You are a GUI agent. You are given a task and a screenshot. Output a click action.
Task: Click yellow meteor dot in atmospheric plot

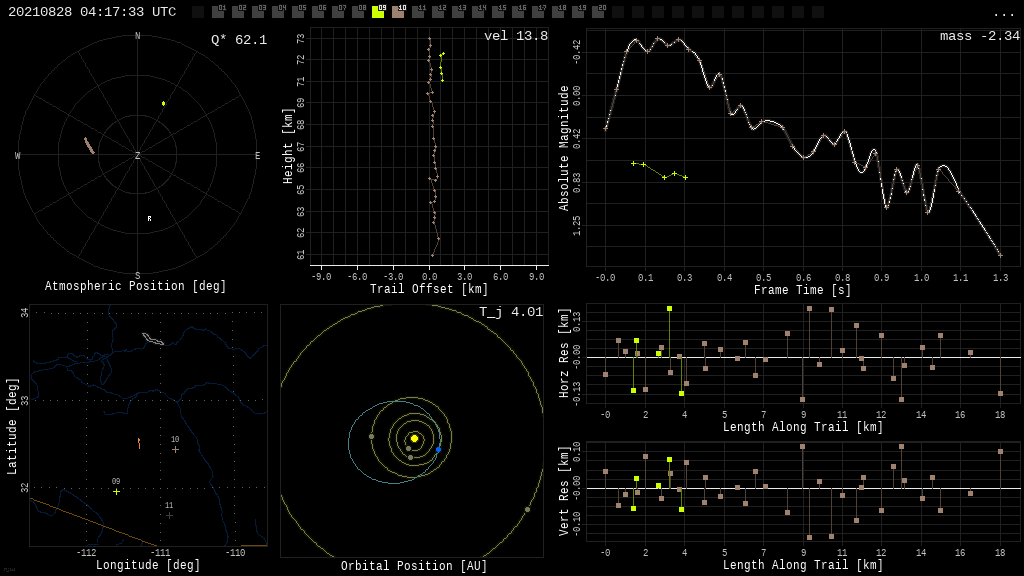163,103
